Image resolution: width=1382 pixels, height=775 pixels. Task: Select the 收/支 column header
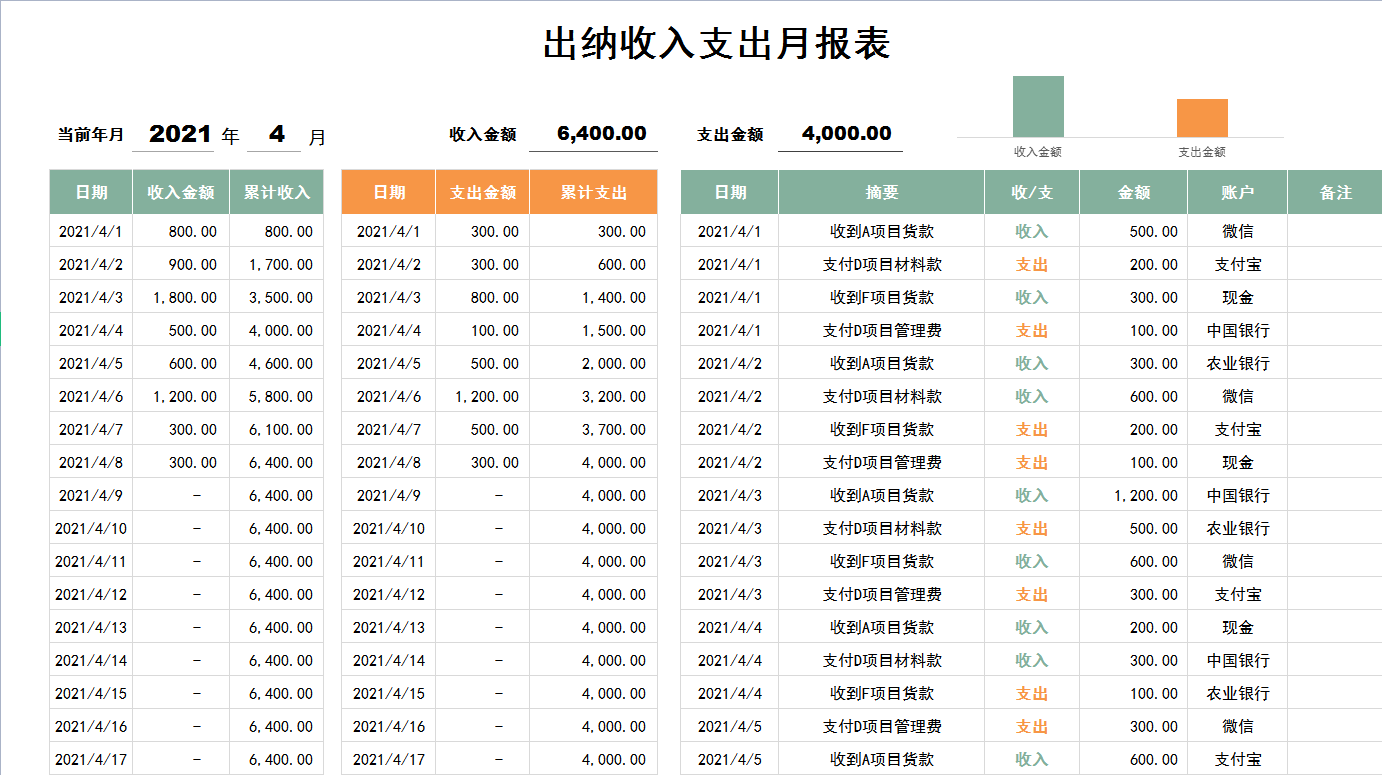(1032, 192)
